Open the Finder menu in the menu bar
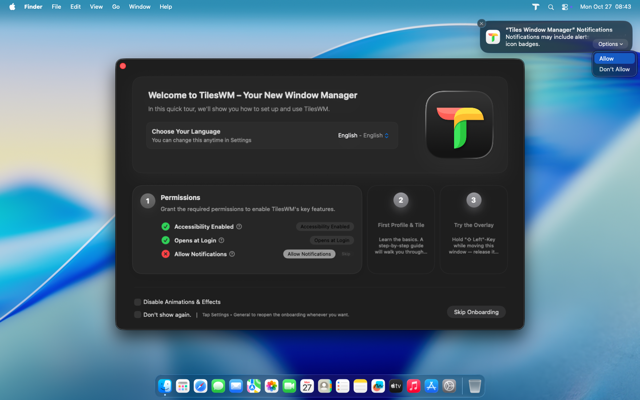Image resolution: width=640 pixels, height=400 pixels. coord(33,7)
